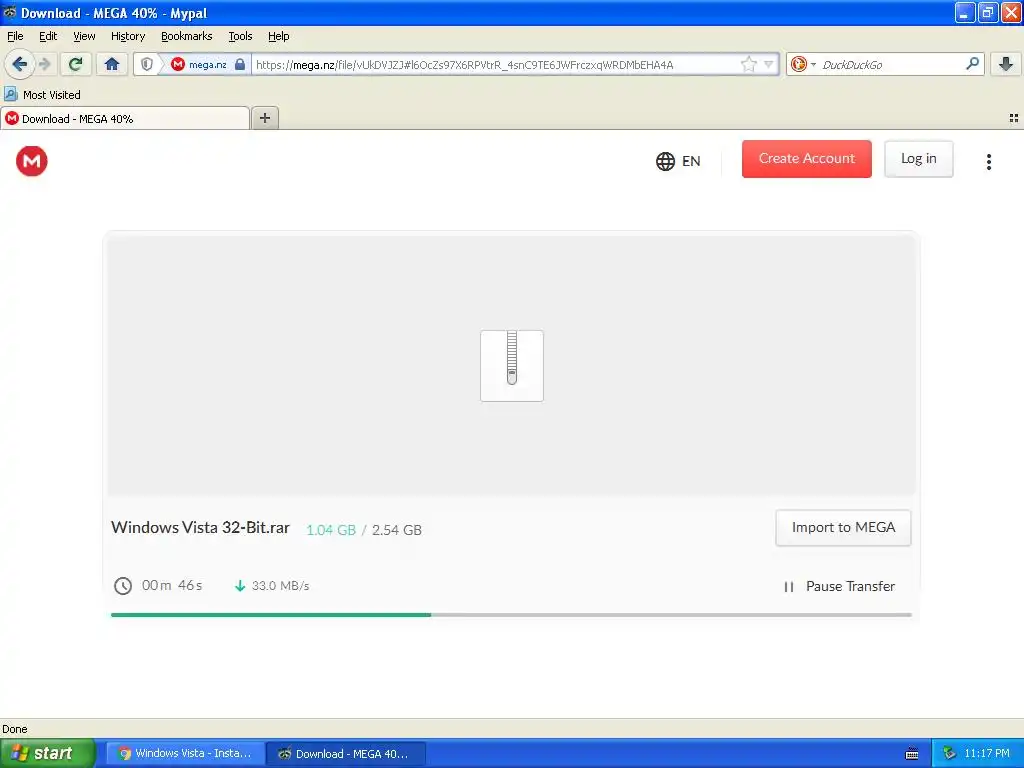Open a new tab with plus button

(264, 118)
